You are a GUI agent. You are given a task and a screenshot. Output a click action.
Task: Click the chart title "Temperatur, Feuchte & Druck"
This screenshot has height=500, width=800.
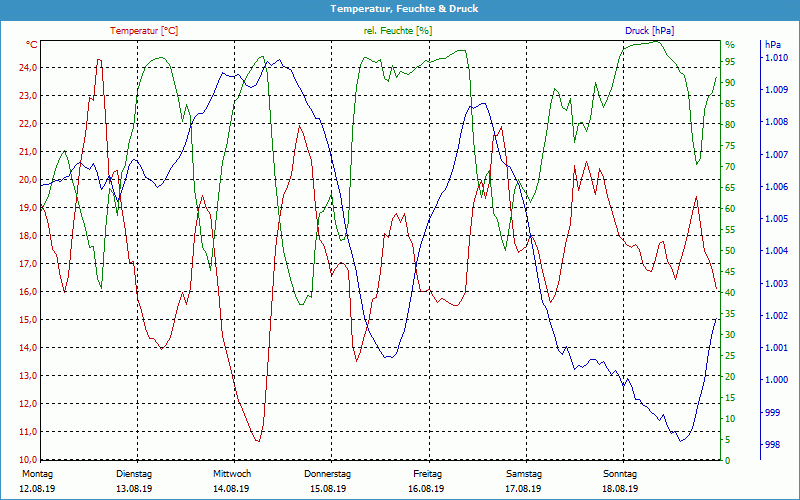pos(404,9)
